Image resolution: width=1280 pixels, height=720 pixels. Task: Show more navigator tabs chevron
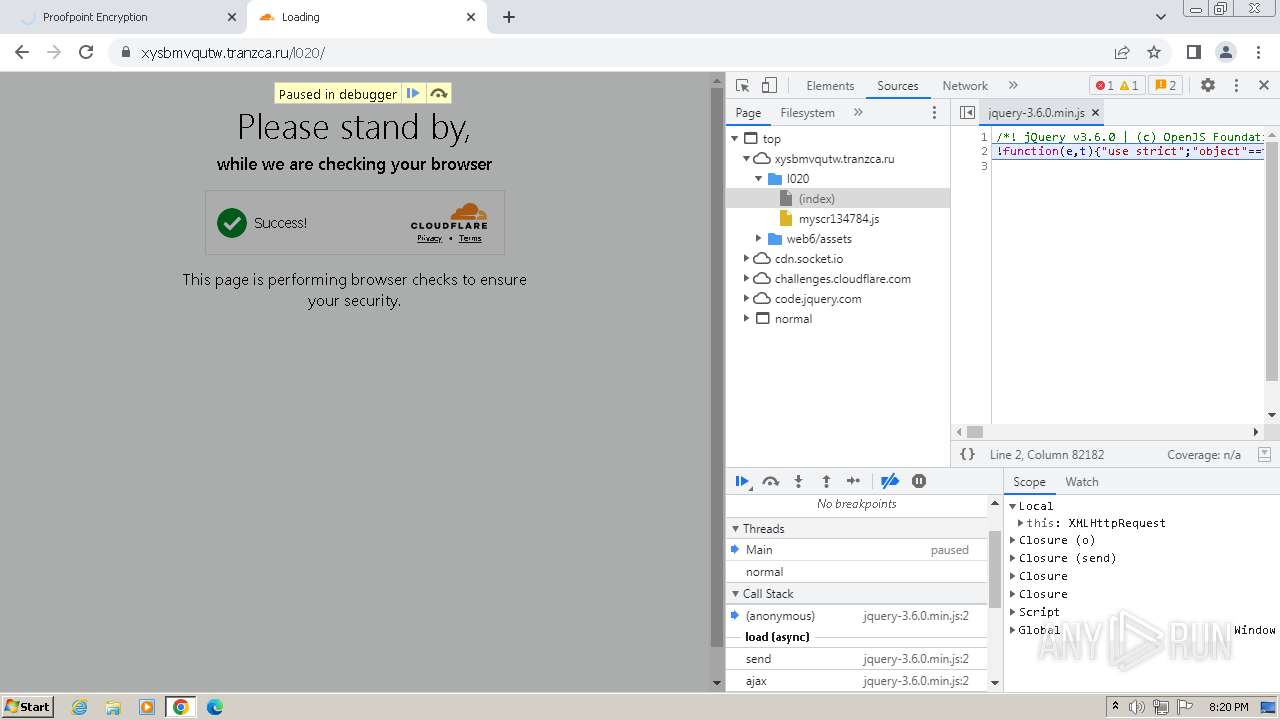click(x=858, y=113)
